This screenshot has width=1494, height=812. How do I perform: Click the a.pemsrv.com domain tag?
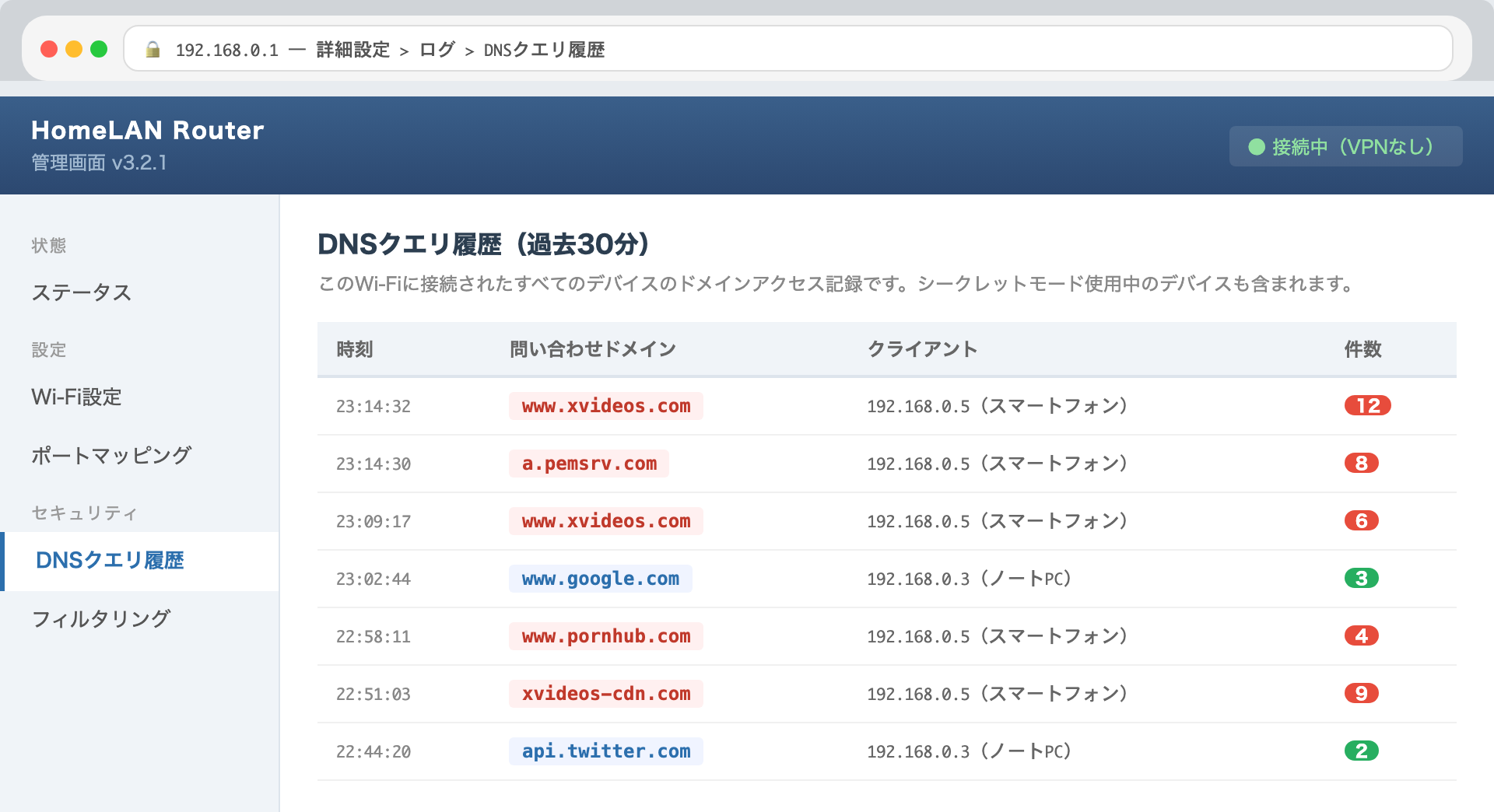pyautogui.click(x=589, y=464)
